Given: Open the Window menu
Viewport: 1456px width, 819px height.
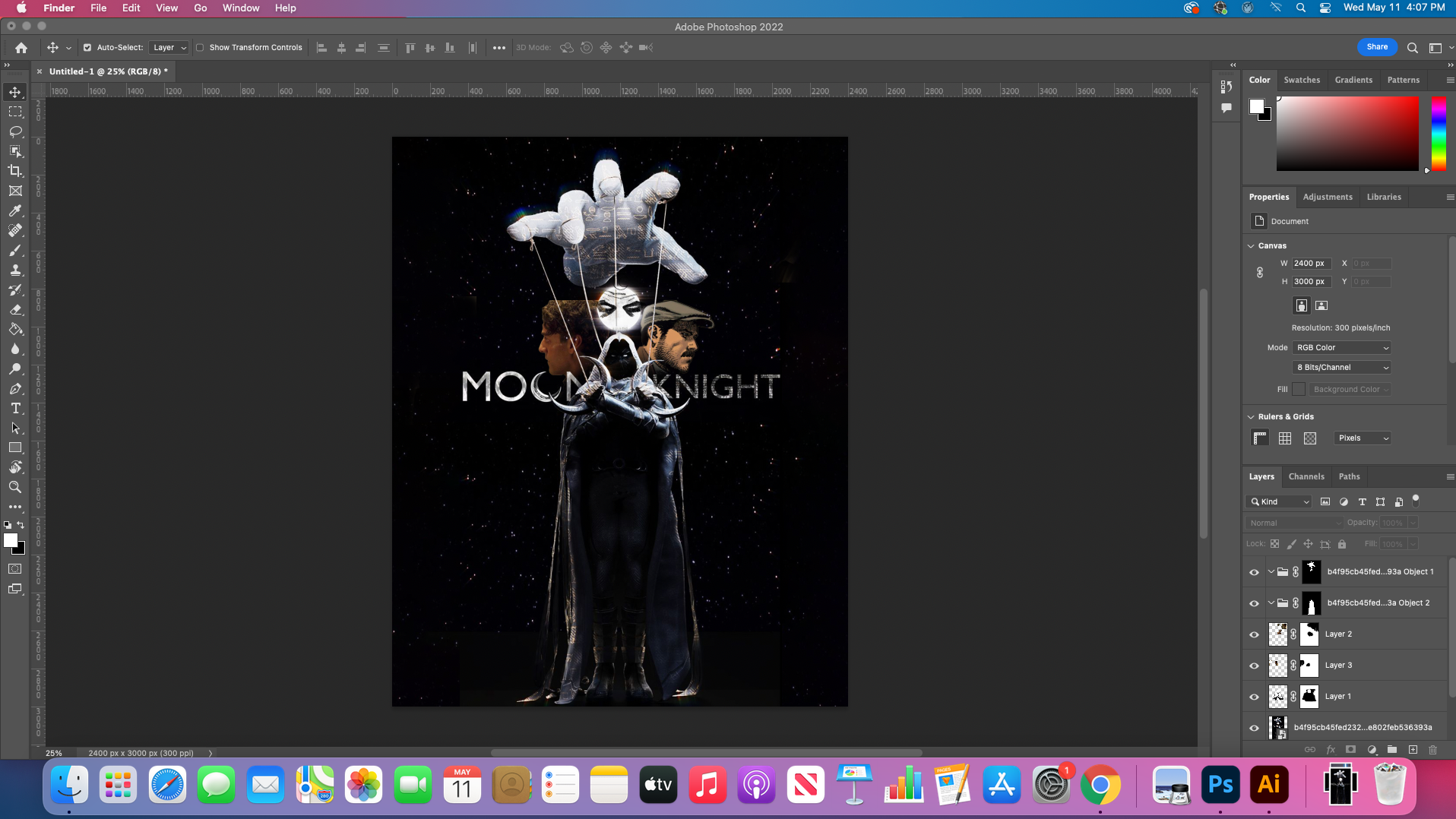Looking at the screenshot, I should pos(240,8).
